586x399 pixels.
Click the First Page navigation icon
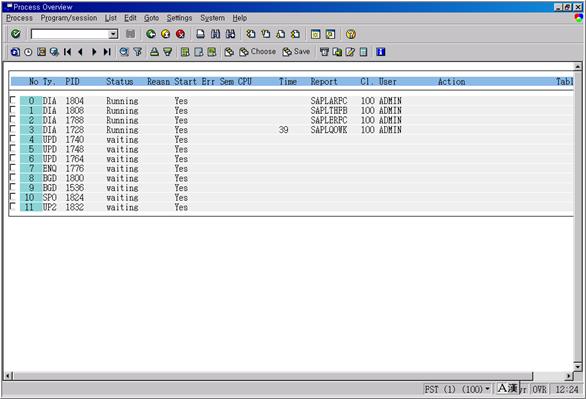[67, 52]
